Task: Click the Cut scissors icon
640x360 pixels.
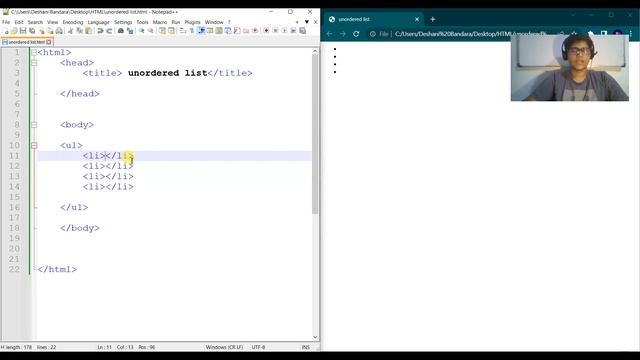Action: pyautogui.click(x=70, y=31)
